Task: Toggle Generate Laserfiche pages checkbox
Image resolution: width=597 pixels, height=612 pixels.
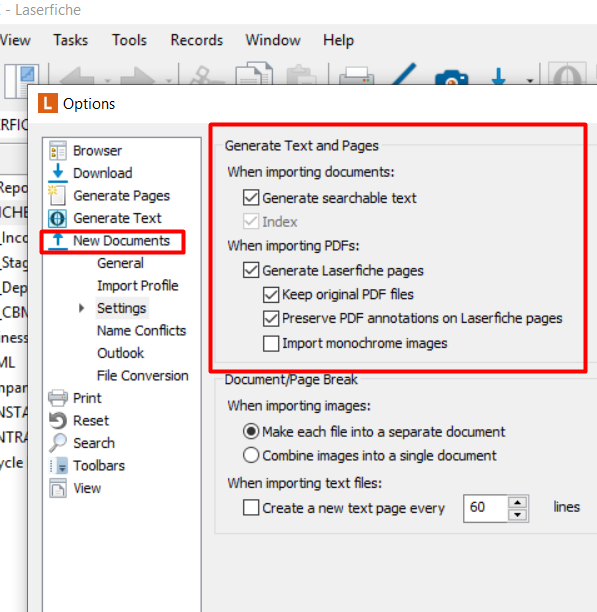Action: [251, 270]
